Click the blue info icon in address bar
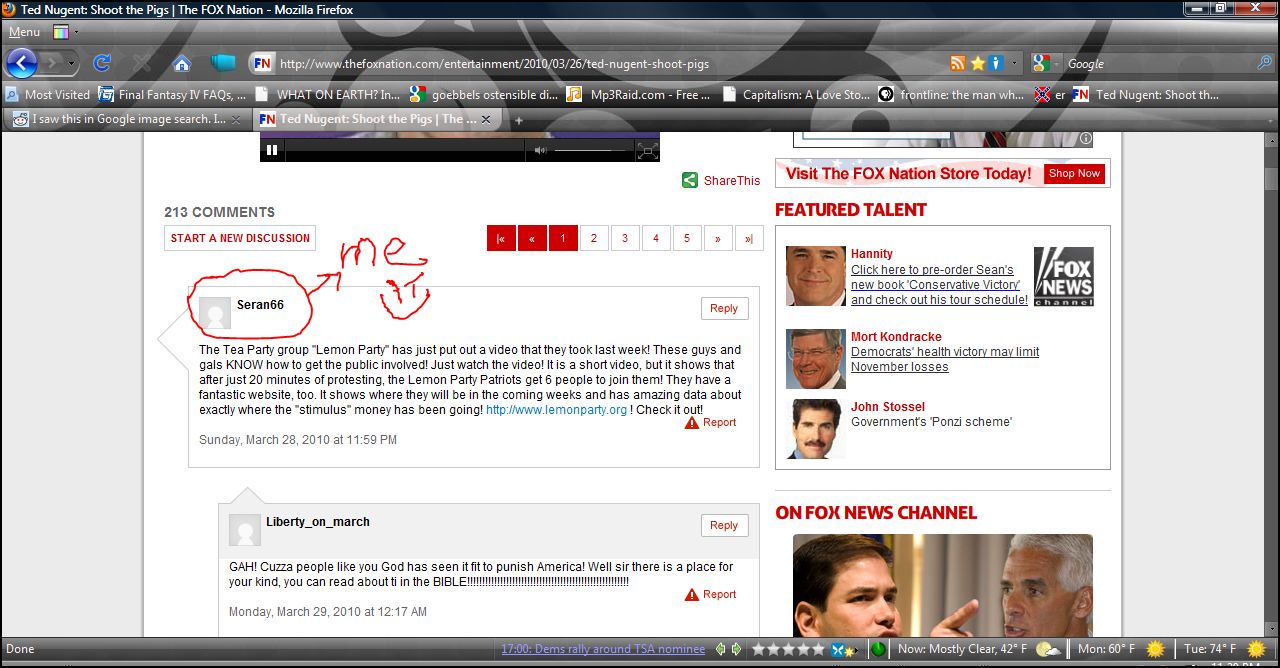The image size is (1280, 668). click(x=996, y=63)
